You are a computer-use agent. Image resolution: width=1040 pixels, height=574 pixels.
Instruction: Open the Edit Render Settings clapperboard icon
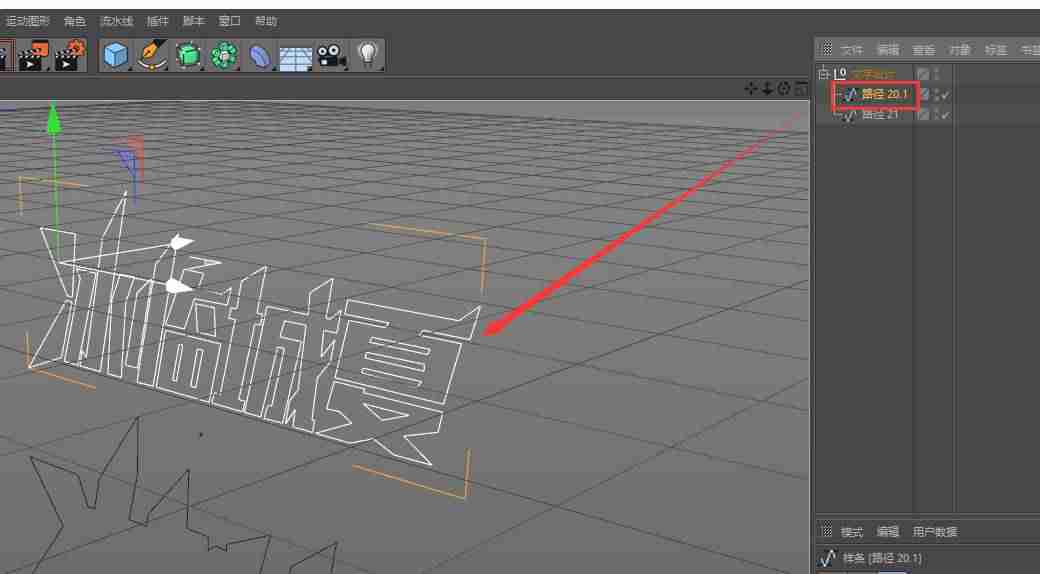(70, 56)
